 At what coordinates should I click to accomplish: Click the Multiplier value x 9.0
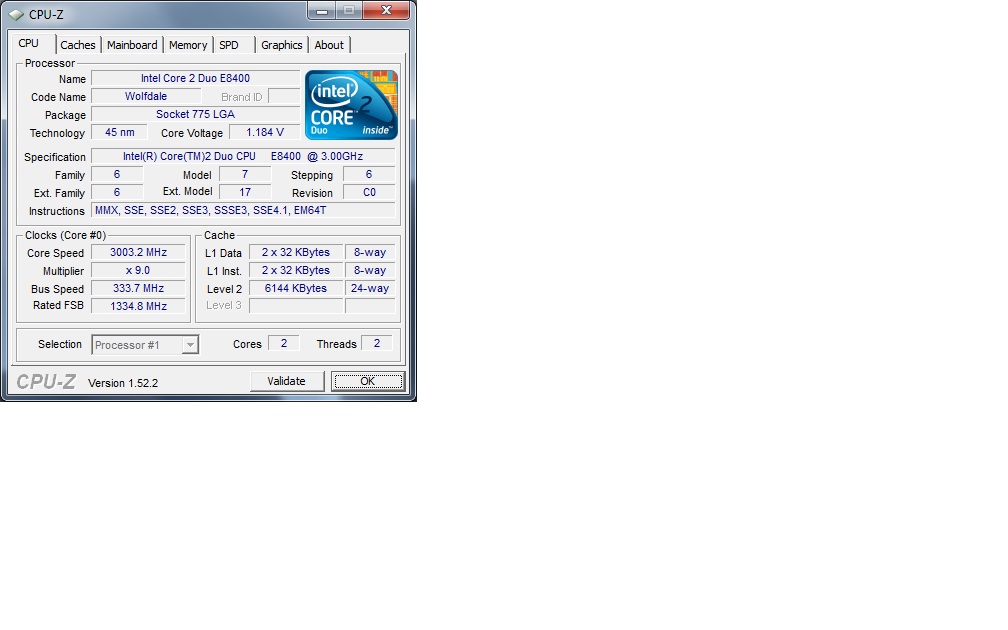[138, 271]
